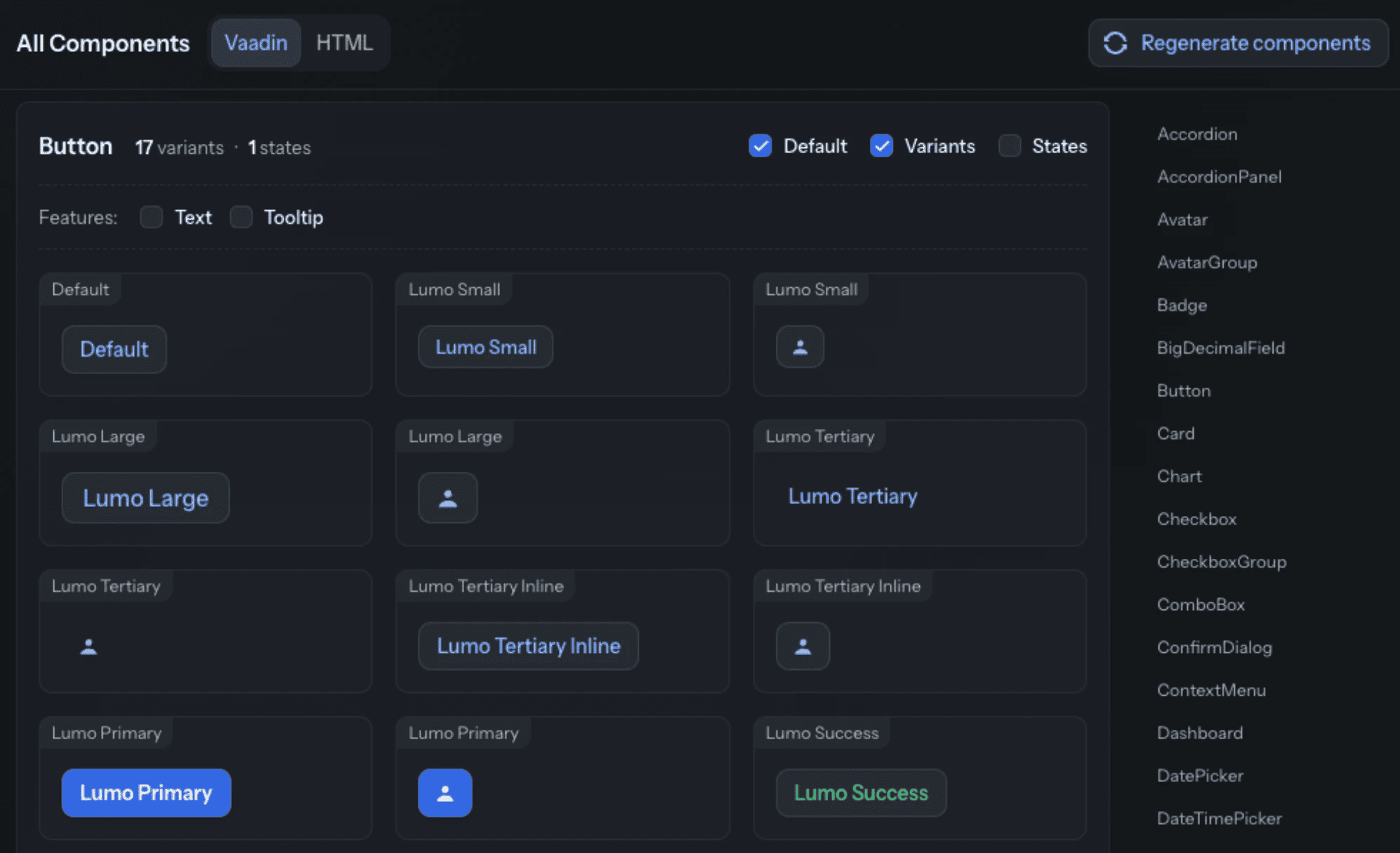Image resolution: width=1400 pixels, height=853 pixels.
Task: Open Badge in the component list
Action: pos(1182,305)
